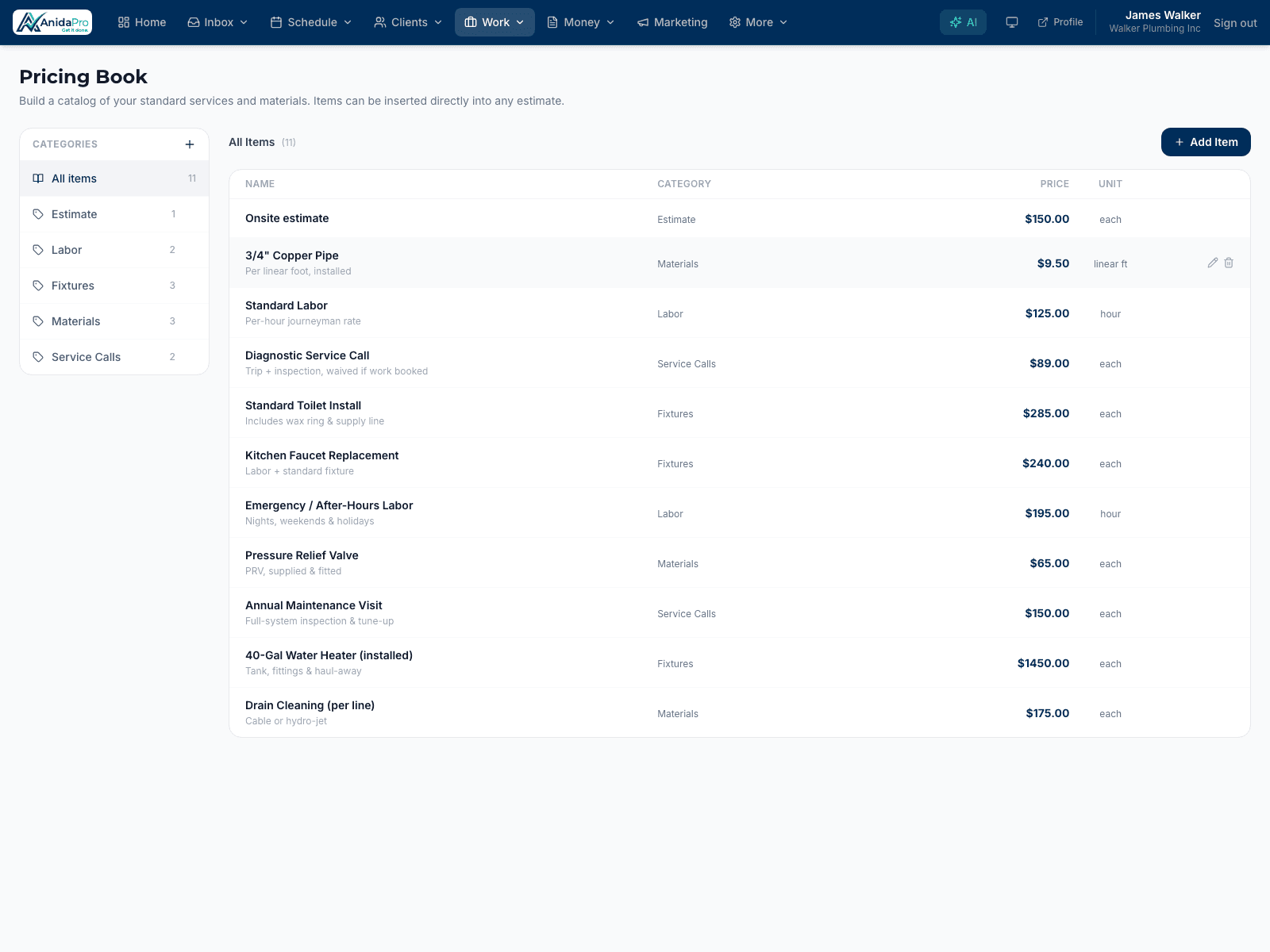The width and height of the screenshot is (1270, 952).
Task: Open the Clients dropdown menu
Action: click(408, 22)
